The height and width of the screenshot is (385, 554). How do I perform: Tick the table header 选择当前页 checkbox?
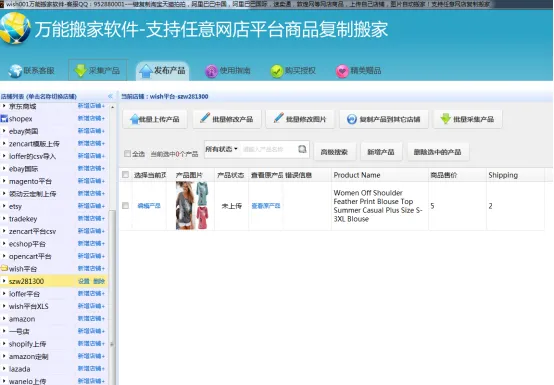tap(125, 174)
